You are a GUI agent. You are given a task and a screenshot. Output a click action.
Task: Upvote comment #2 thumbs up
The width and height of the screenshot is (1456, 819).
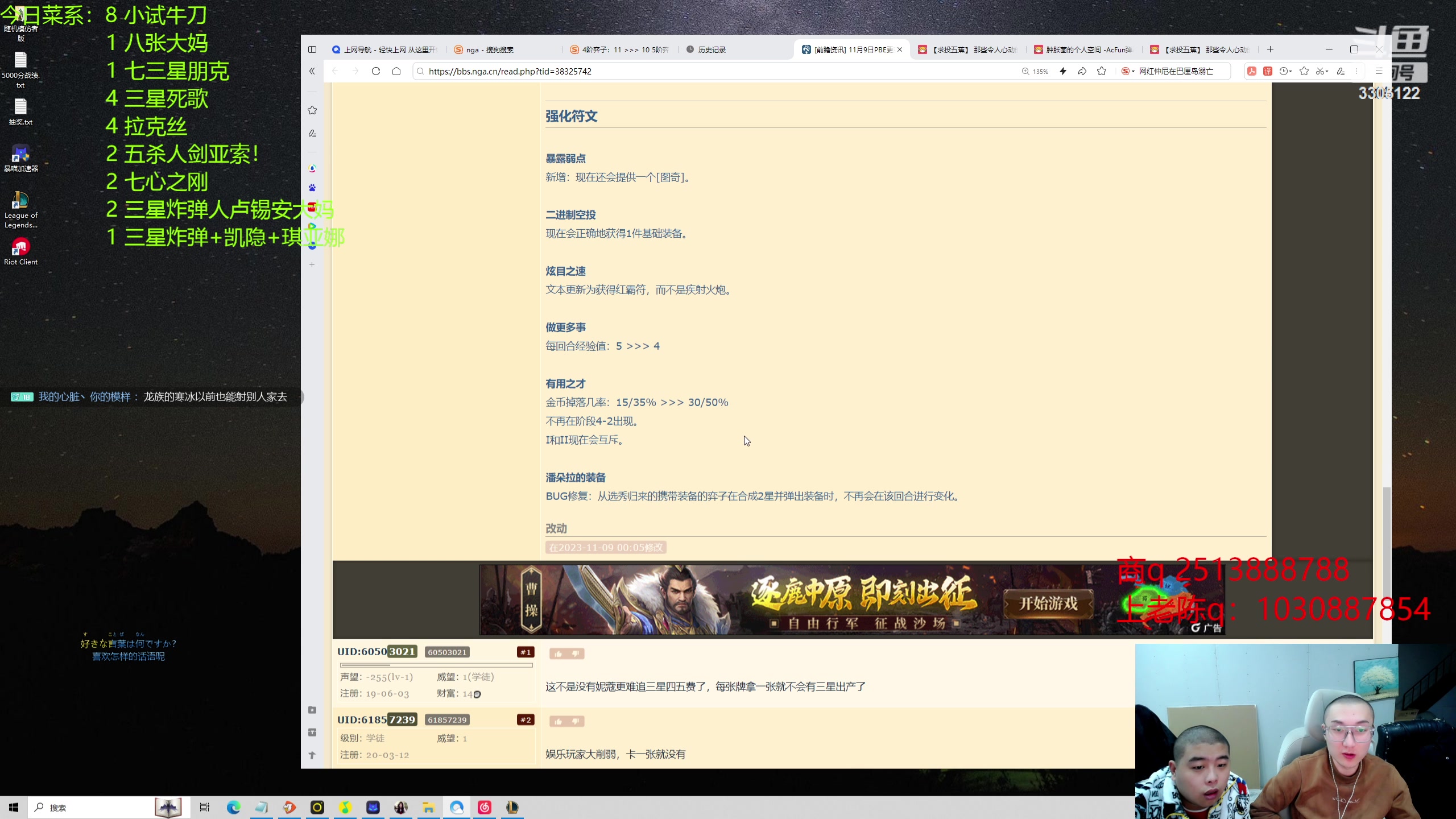pos(559,722)
